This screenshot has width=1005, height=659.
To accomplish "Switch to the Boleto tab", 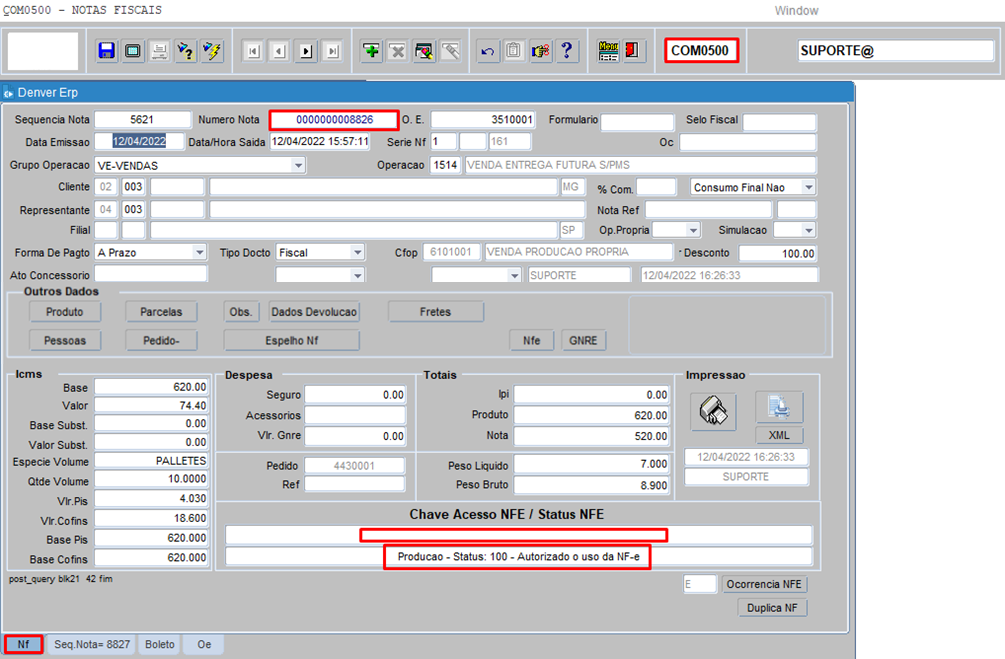I will tap(159, 645).
